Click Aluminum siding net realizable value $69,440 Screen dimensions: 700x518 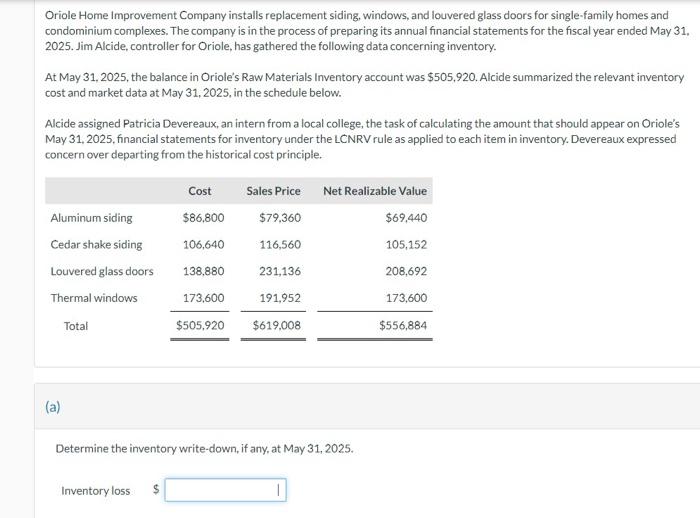coord(406,218)
